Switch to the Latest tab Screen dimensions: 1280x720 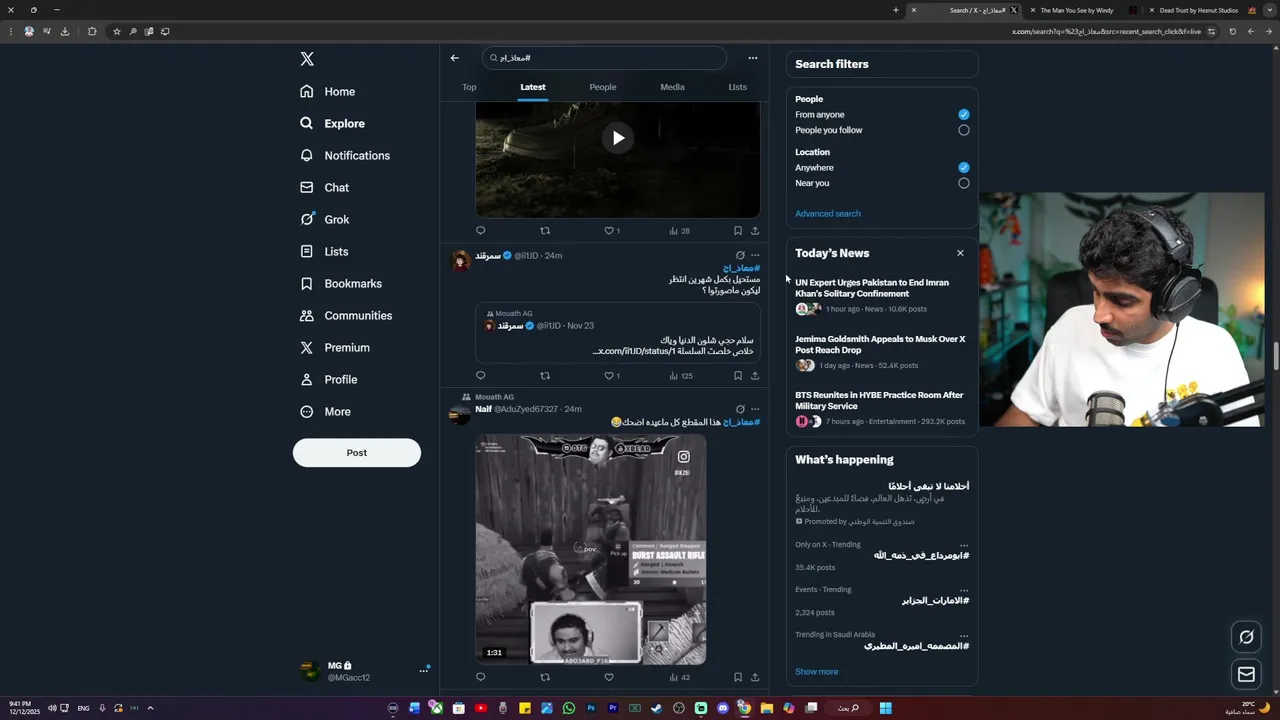coord(533,87)
